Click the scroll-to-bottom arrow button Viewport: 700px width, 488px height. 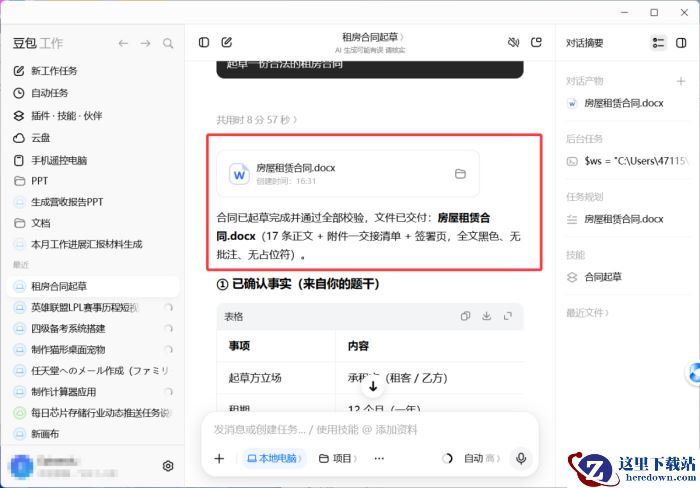click(x=373, y=386)
